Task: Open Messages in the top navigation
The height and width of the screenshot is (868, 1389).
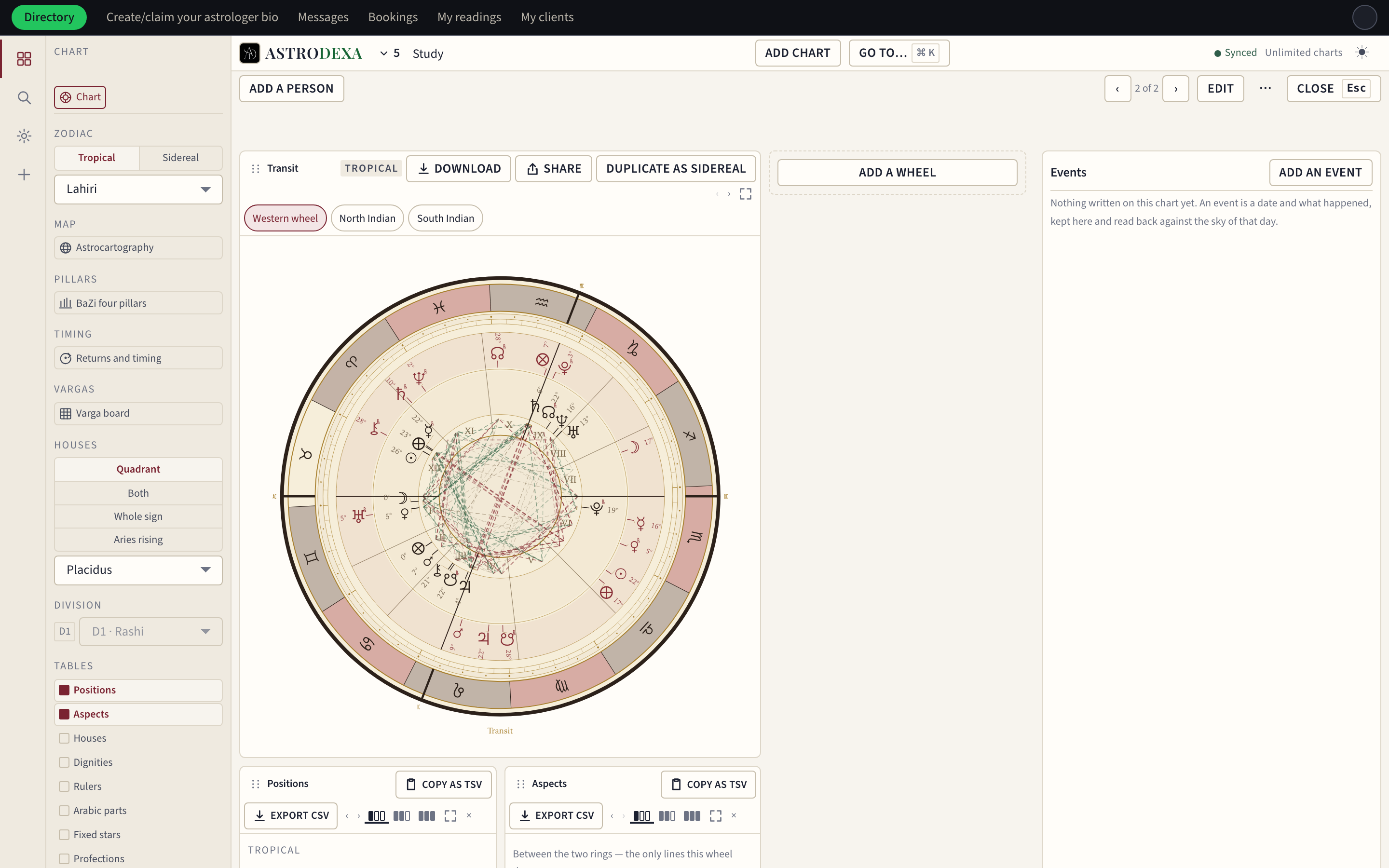Action: 323,17
